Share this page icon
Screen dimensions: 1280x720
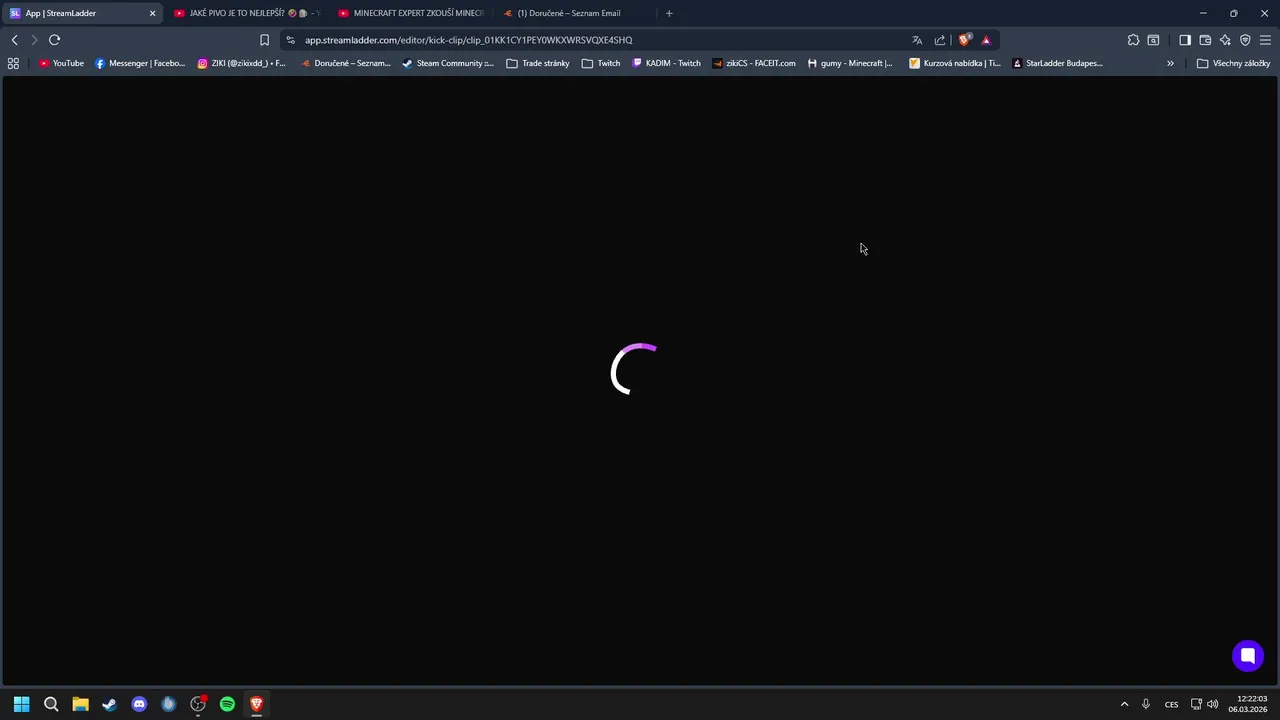[940, 40]
